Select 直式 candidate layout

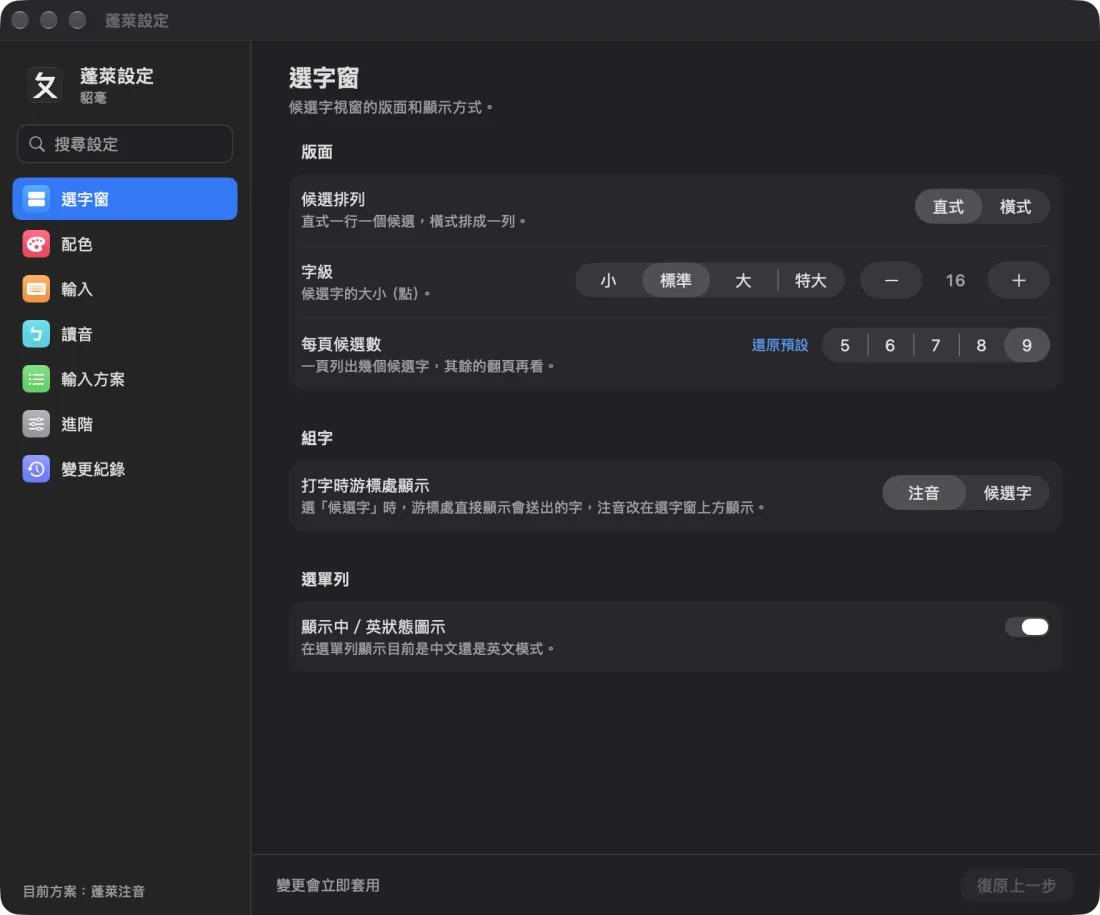coord(948,207)
